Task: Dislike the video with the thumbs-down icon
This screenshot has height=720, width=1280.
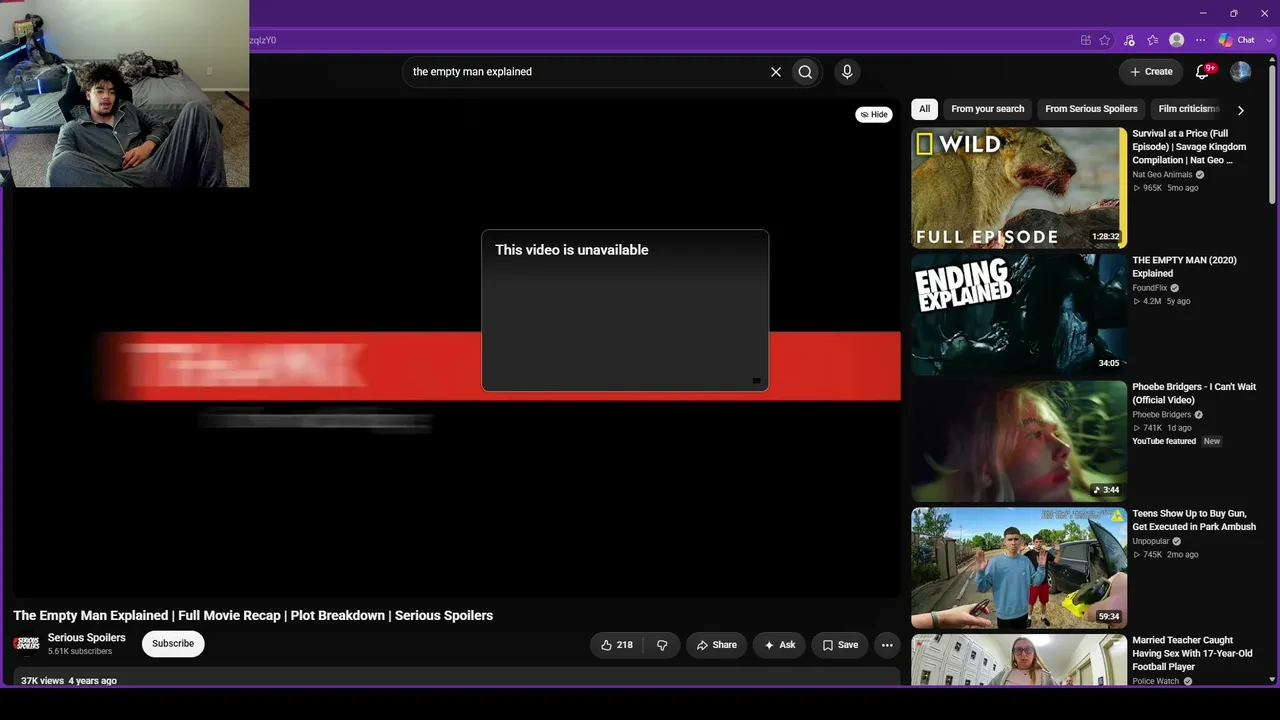Action: click(x=662, y=645)
